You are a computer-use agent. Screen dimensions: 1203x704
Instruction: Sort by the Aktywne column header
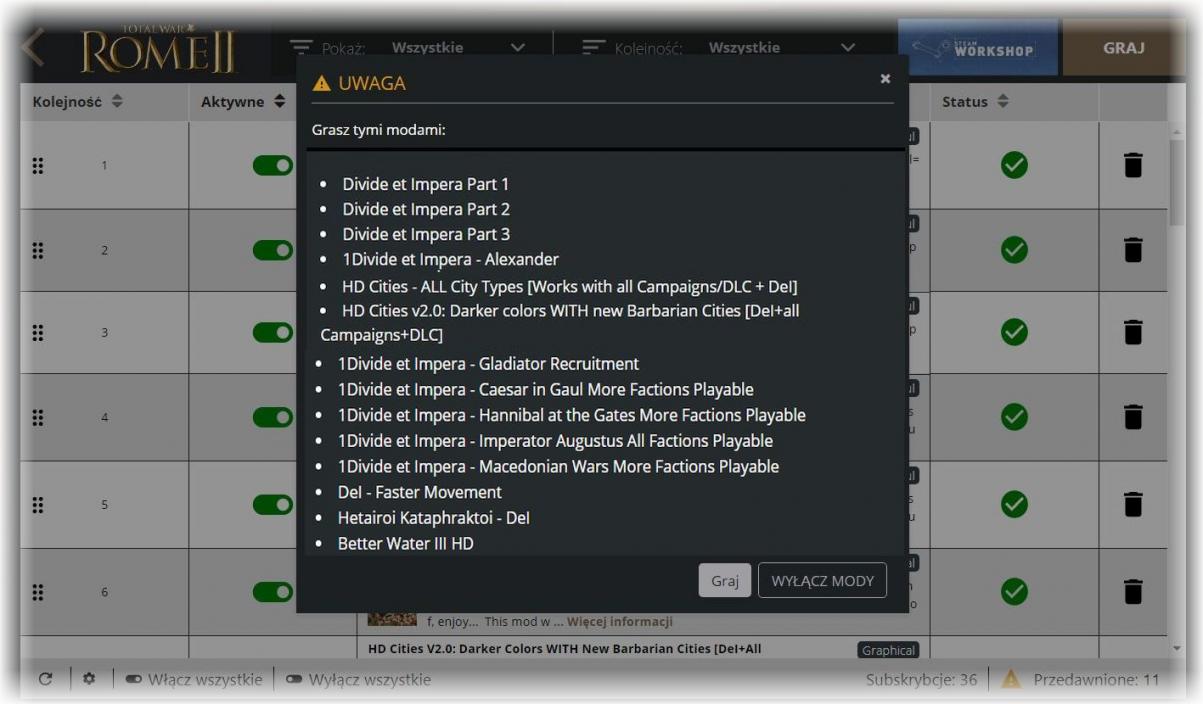click(x=243, y=102)
